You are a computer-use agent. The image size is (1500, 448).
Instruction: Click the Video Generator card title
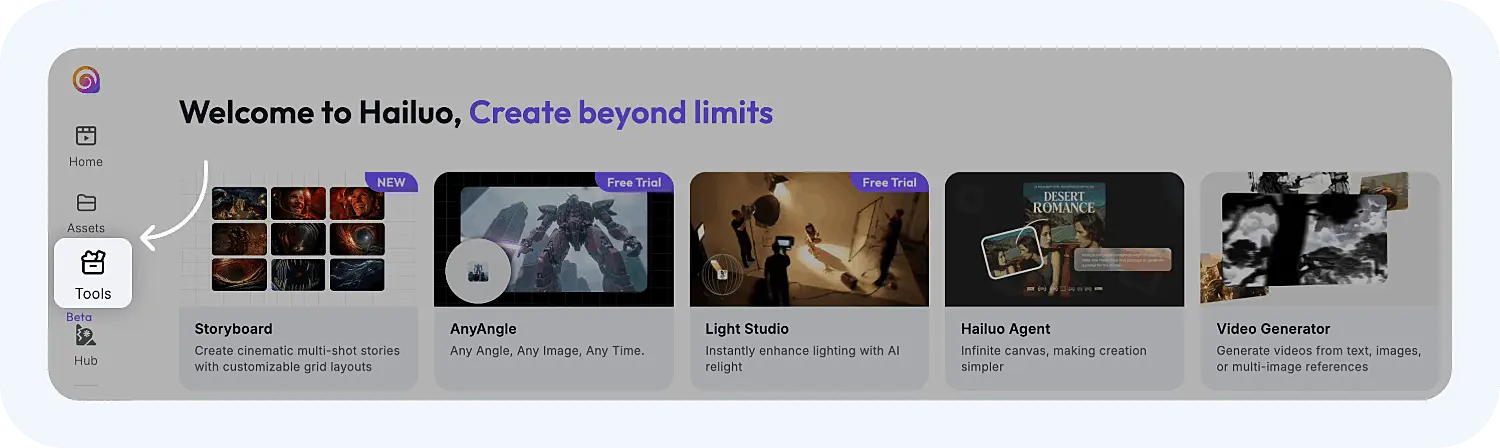(1273, 329)
